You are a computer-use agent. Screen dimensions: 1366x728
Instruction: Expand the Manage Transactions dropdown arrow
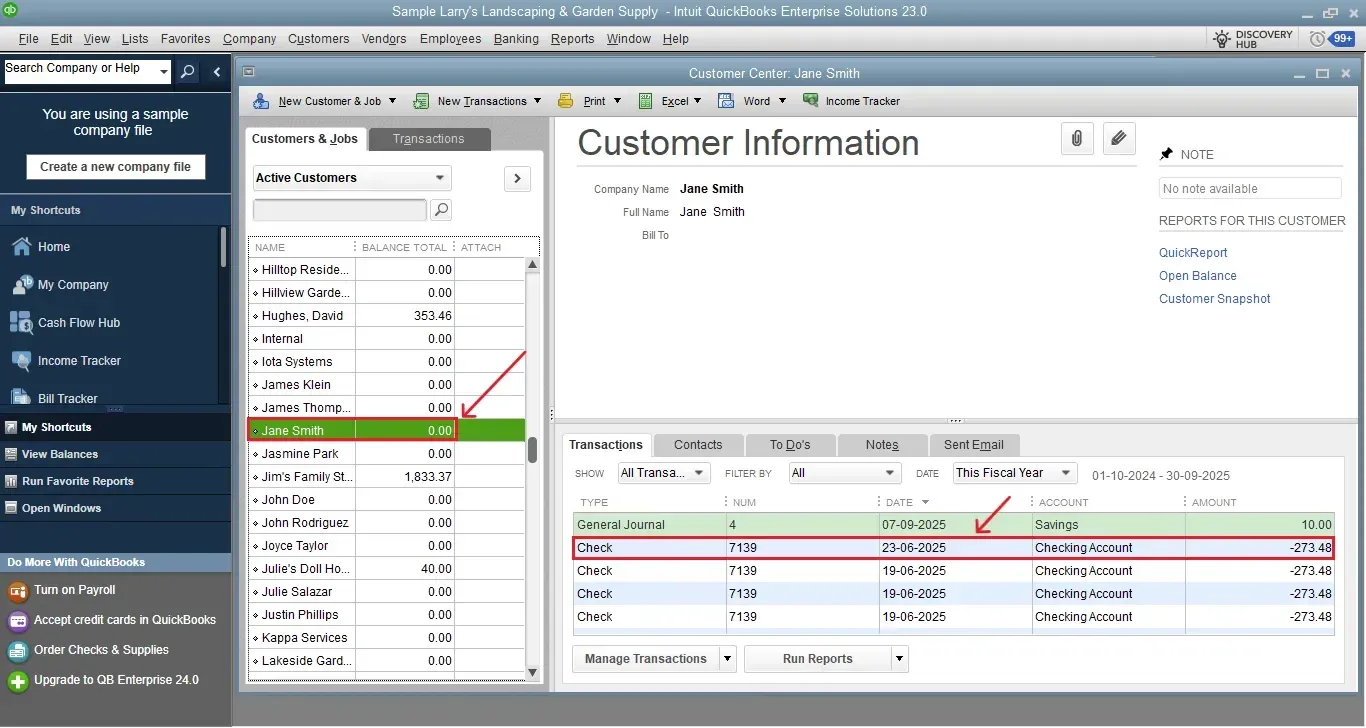click(x=727, y=658)
